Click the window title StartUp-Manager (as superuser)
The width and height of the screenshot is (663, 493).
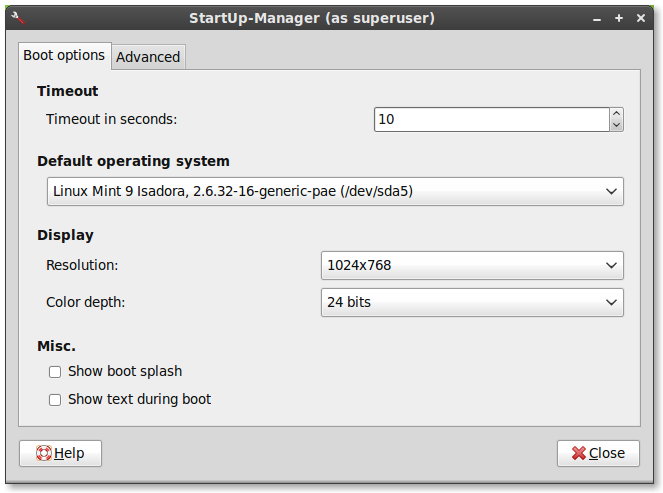pos(312,18)
